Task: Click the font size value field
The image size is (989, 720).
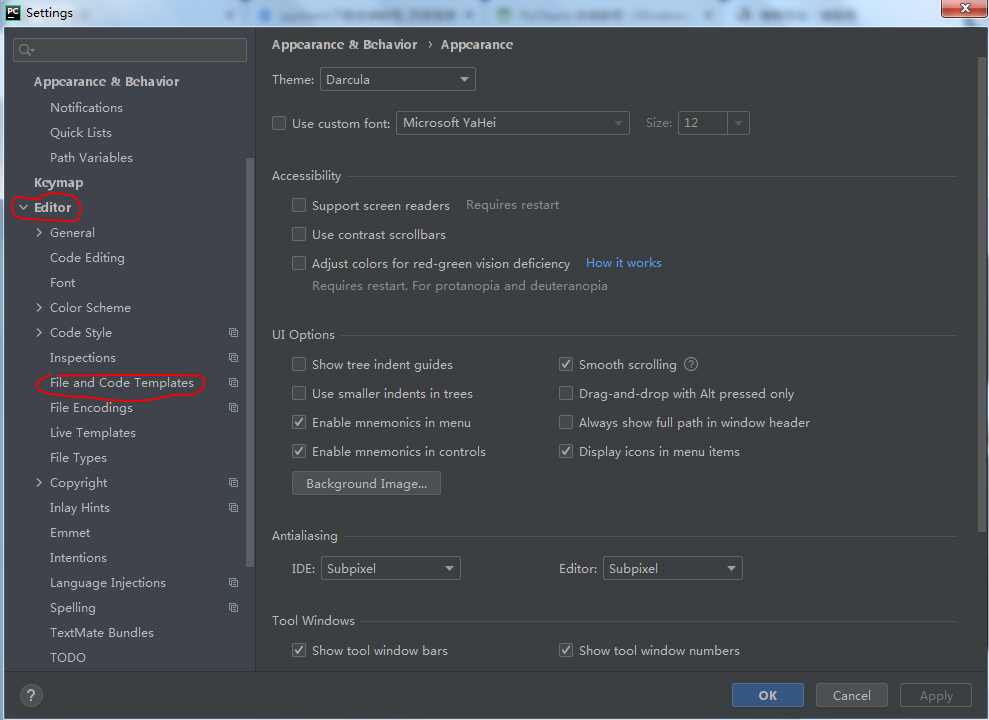Action: [x=702, y=123]
